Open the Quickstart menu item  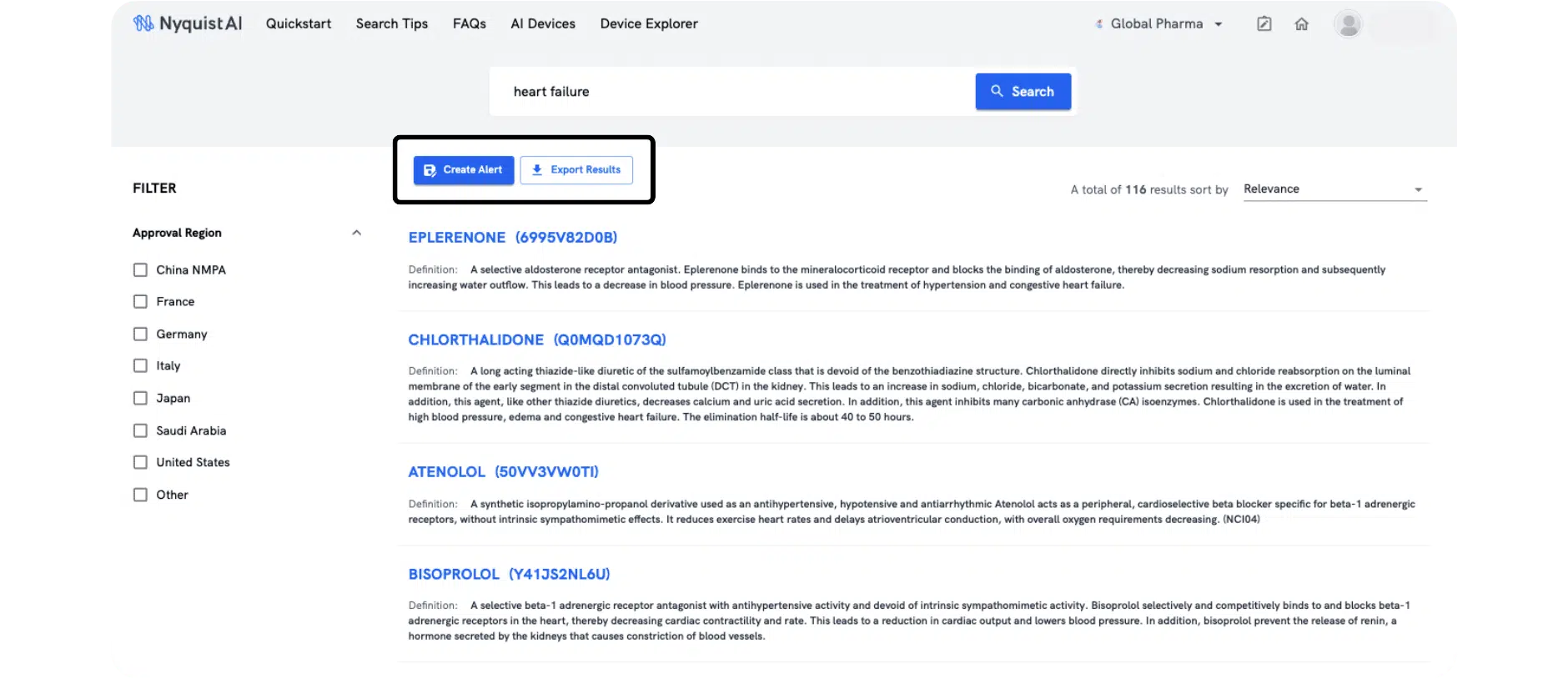click(299, 24)
